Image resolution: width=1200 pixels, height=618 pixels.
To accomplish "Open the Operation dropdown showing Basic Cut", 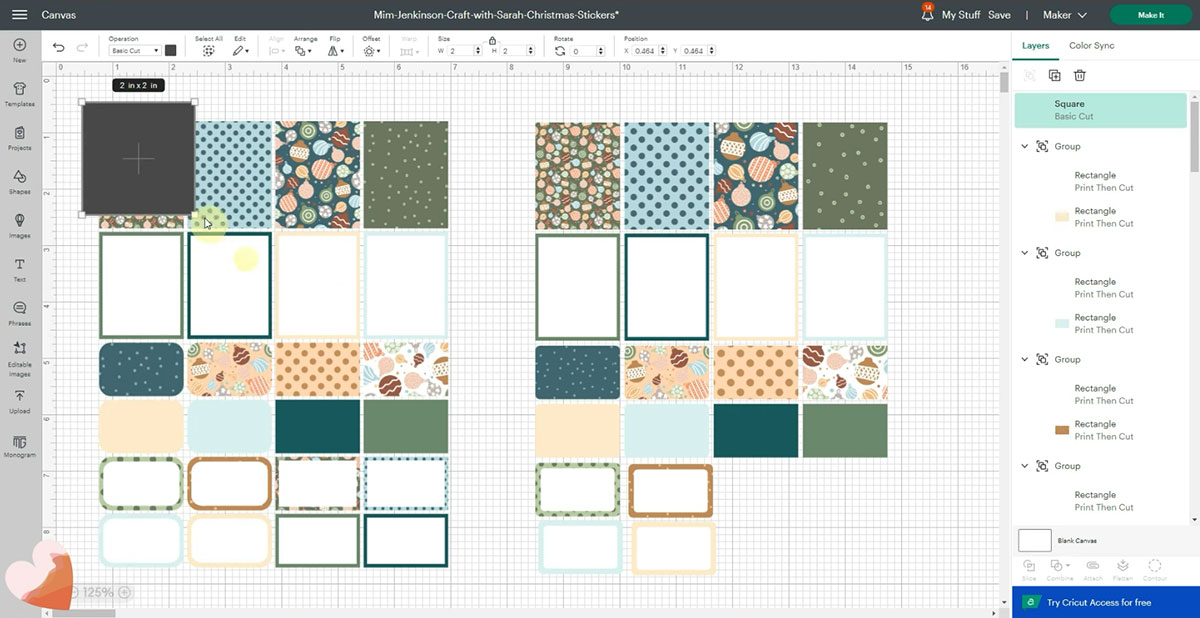I will [x=134, y=50].
